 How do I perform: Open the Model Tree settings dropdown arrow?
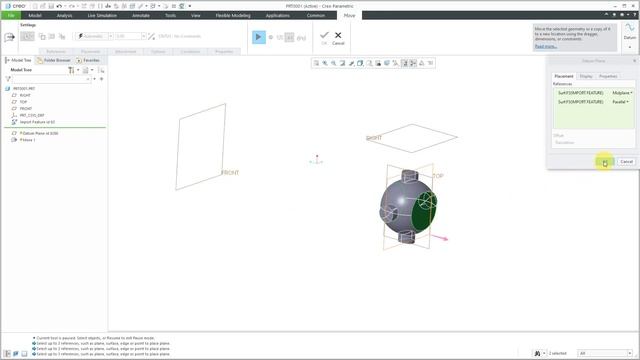[x=78, y=70]
